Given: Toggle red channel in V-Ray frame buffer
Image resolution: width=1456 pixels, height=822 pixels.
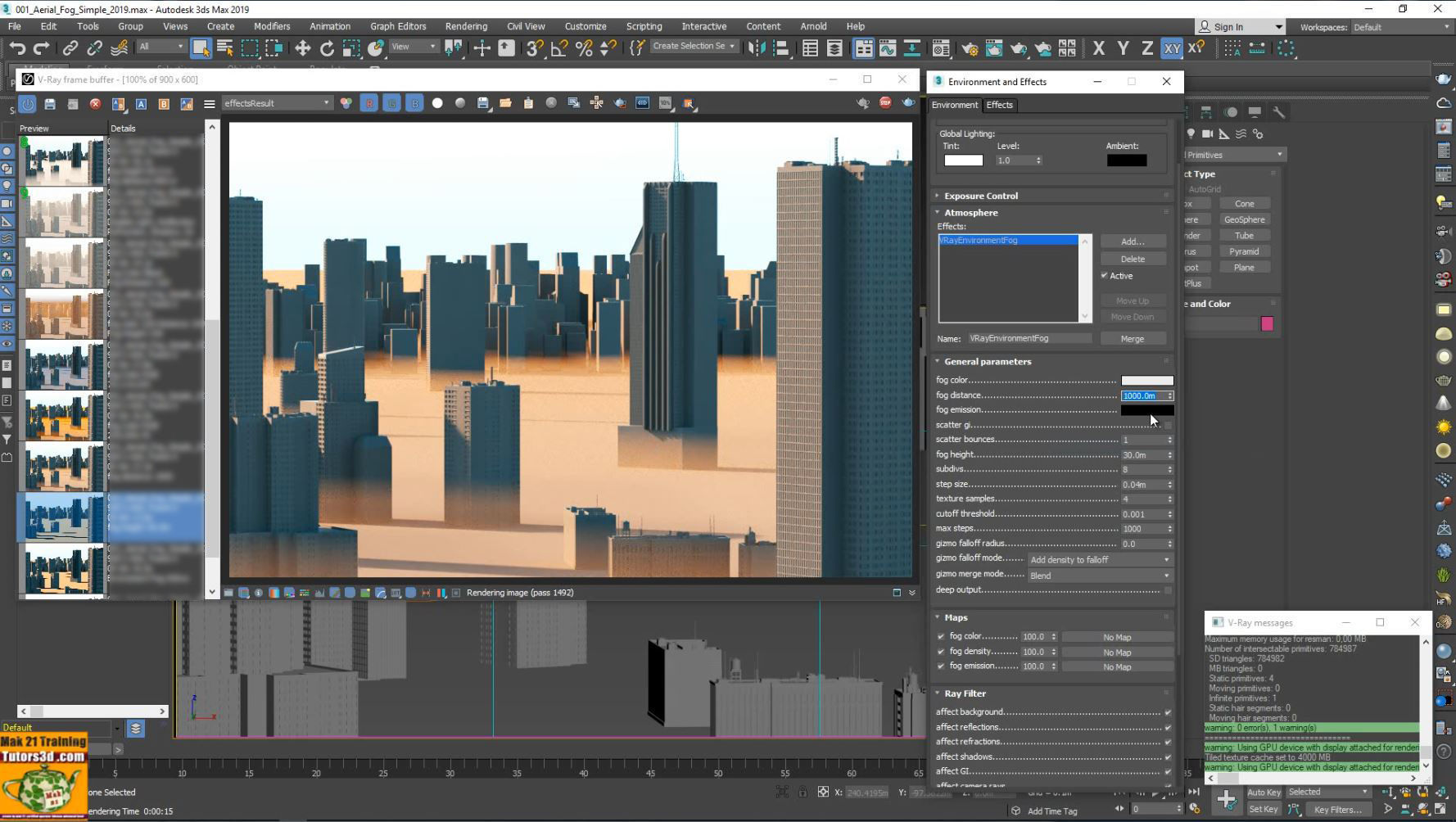Looking at the screenshot, I should (369, 103).
